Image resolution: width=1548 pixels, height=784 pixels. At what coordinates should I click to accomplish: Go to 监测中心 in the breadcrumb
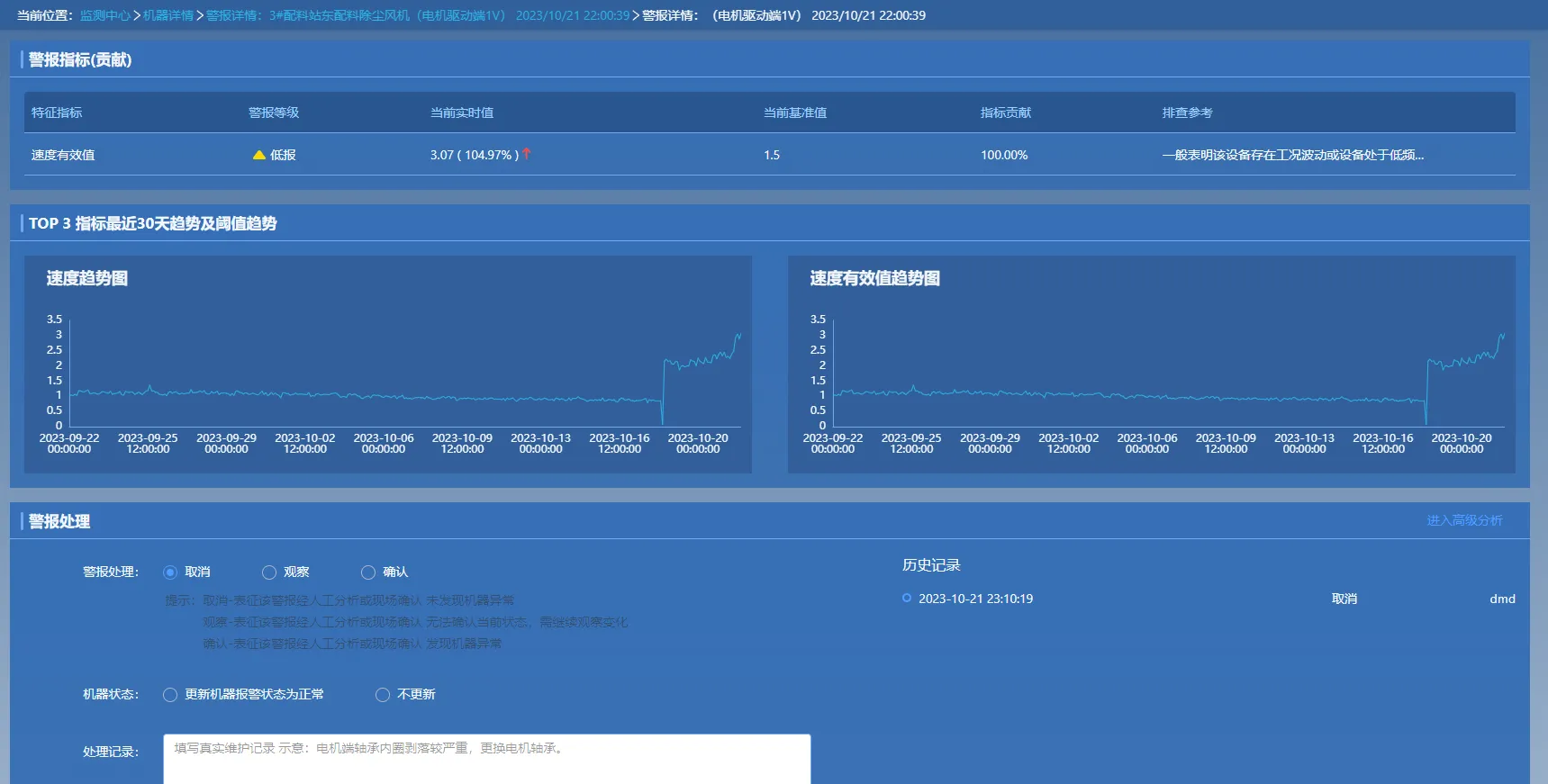click(x=104, y=15)
